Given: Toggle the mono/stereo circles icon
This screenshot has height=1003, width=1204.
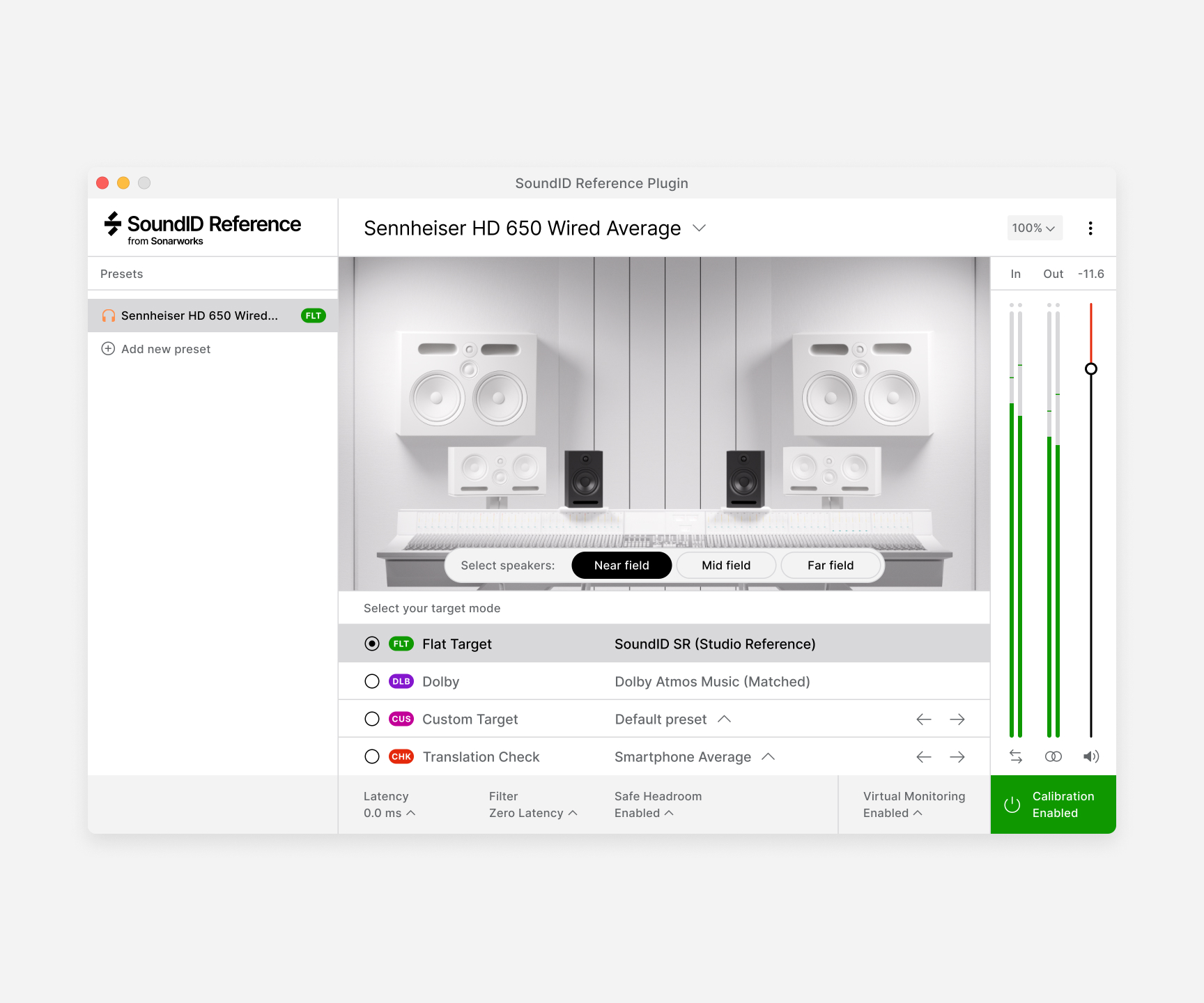Looking at the screenshot, I should pyautogui.click(x=1053, y=756).
